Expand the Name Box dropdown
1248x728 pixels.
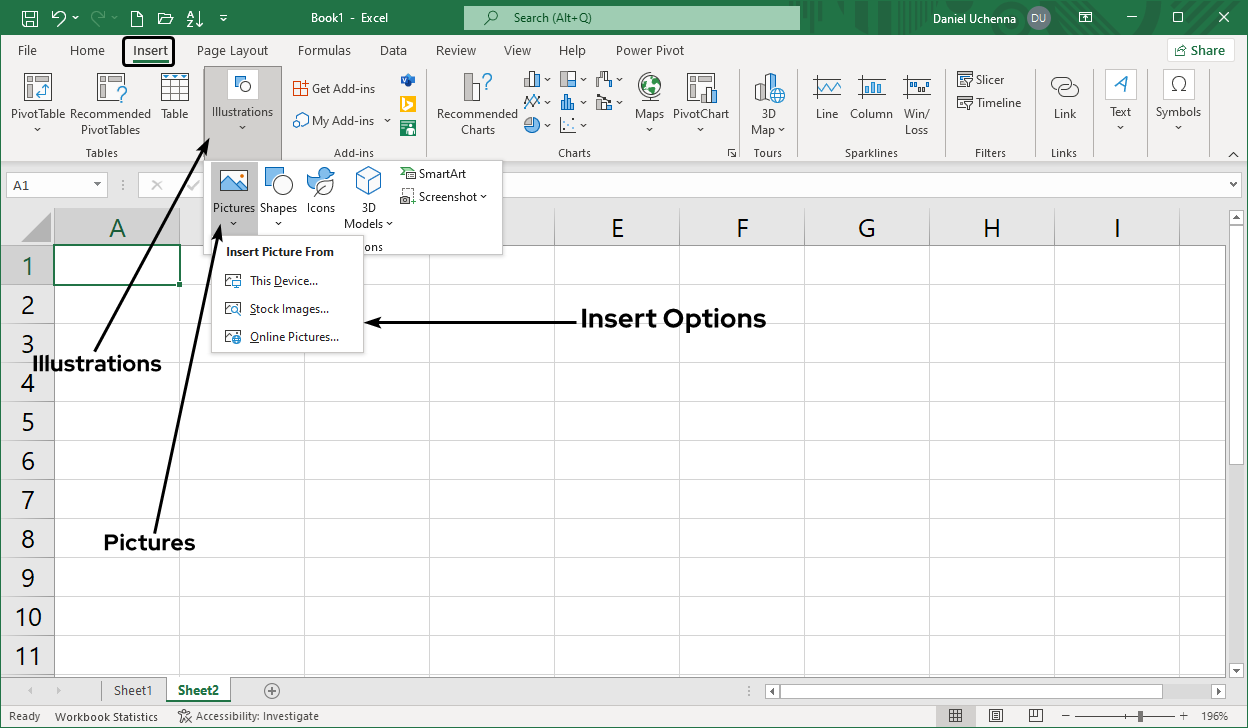[98, 185]
